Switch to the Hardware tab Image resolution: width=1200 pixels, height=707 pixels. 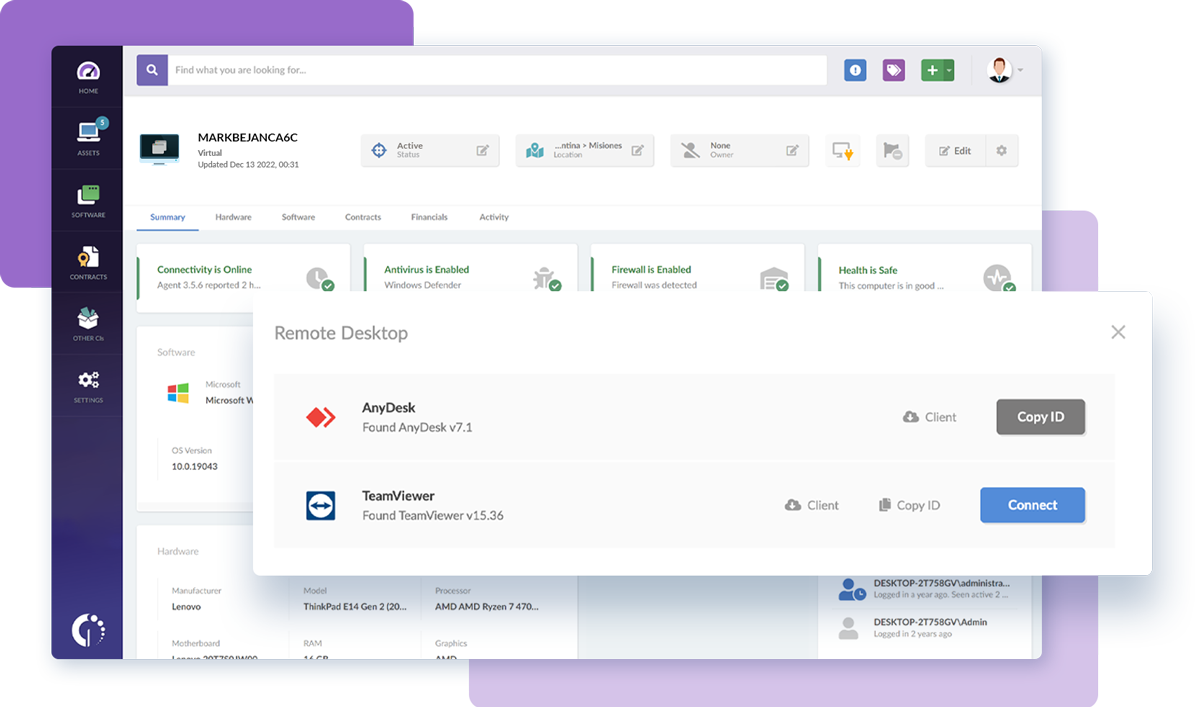click(x=233, y=217)
